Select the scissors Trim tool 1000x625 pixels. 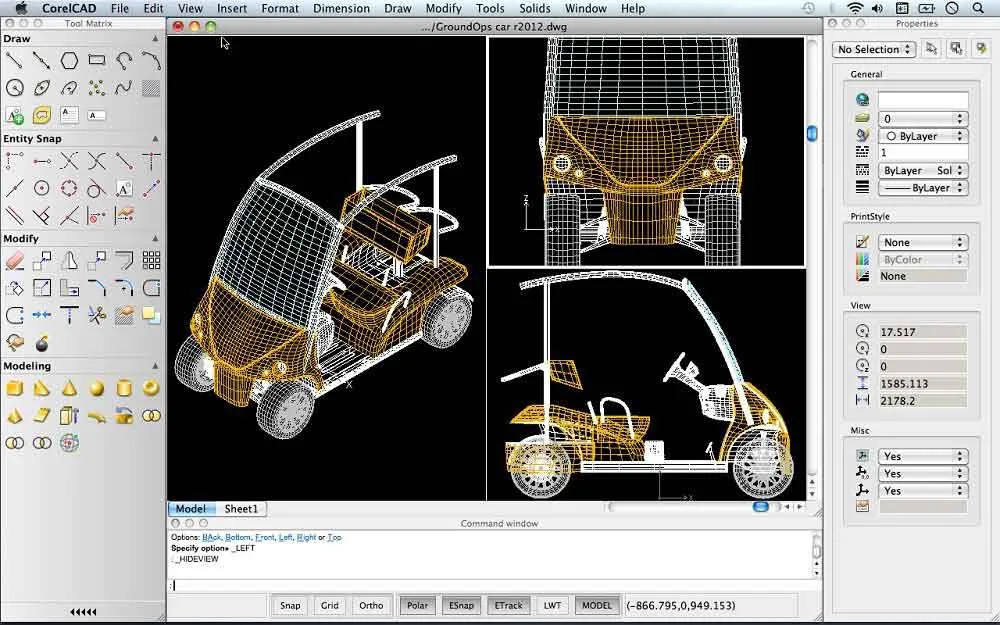click(96, 315)
